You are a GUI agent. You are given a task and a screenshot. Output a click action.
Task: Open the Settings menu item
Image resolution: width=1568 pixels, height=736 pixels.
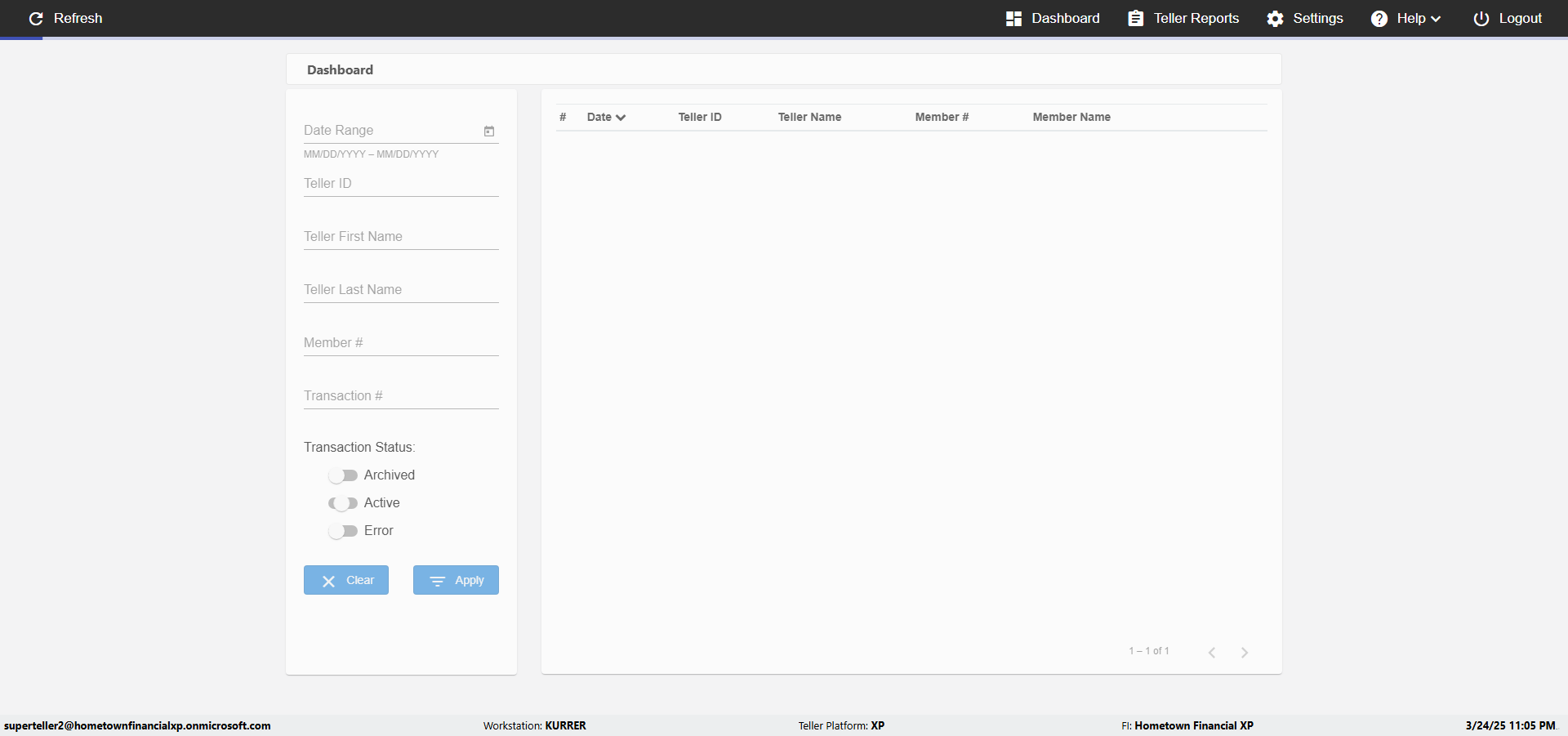click(x=1305, y=18)
